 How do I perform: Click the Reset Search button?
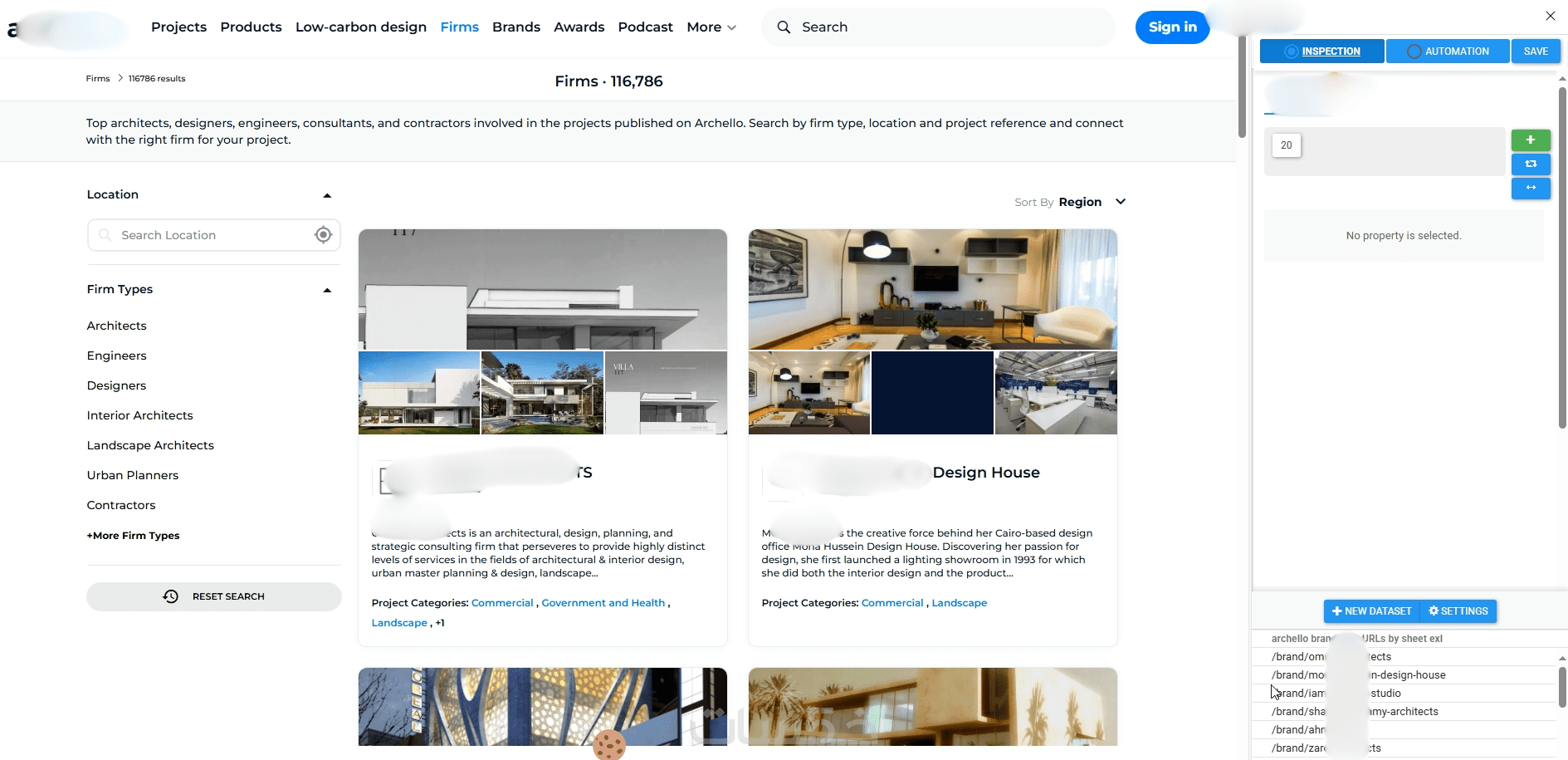click(214, 596)
